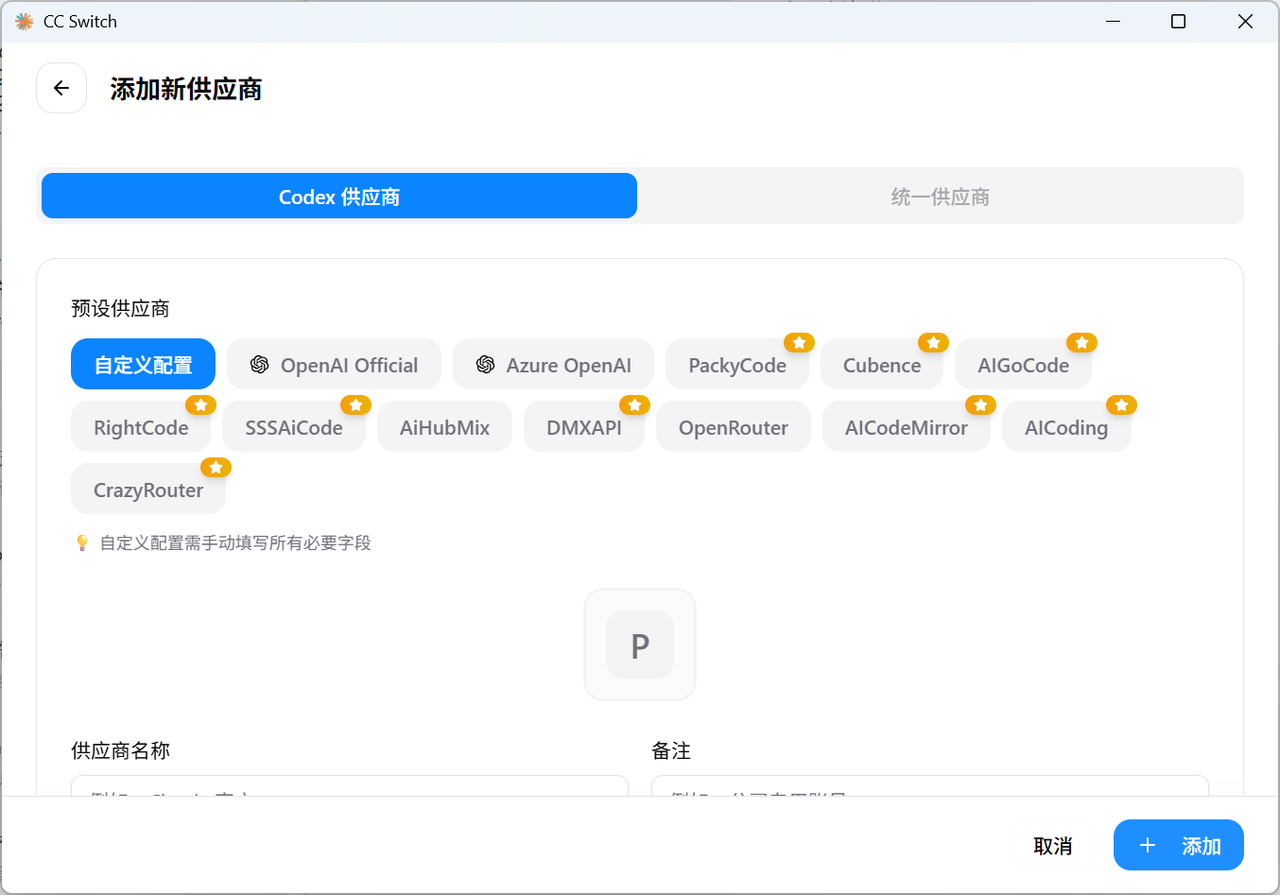The height and width of the screenshot is (895, 1280).
Task: Click the star badge on AICodeMirror
Action: pos(981,405)
